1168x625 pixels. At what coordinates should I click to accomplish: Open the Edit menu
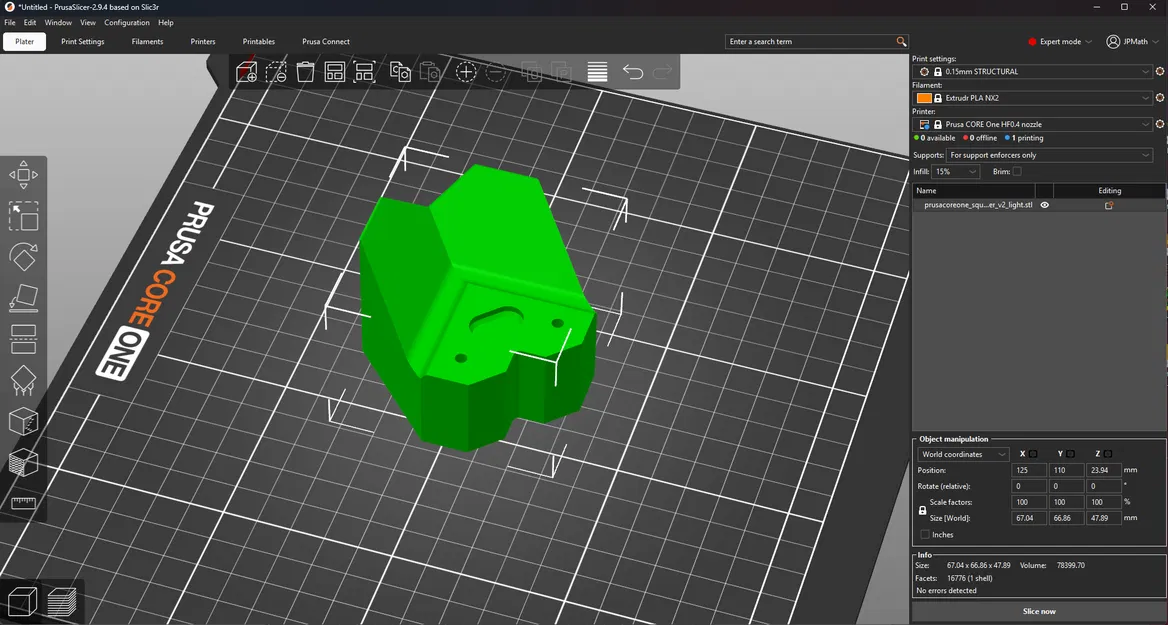[x=30, y=22]
